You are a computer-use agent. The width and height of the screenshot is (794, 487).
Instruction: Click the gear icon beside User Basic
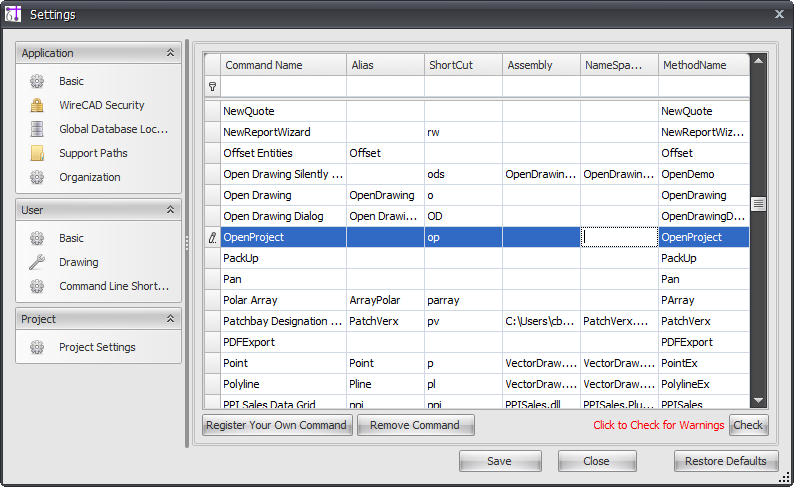pyautogui.click(x=37, y=238)
